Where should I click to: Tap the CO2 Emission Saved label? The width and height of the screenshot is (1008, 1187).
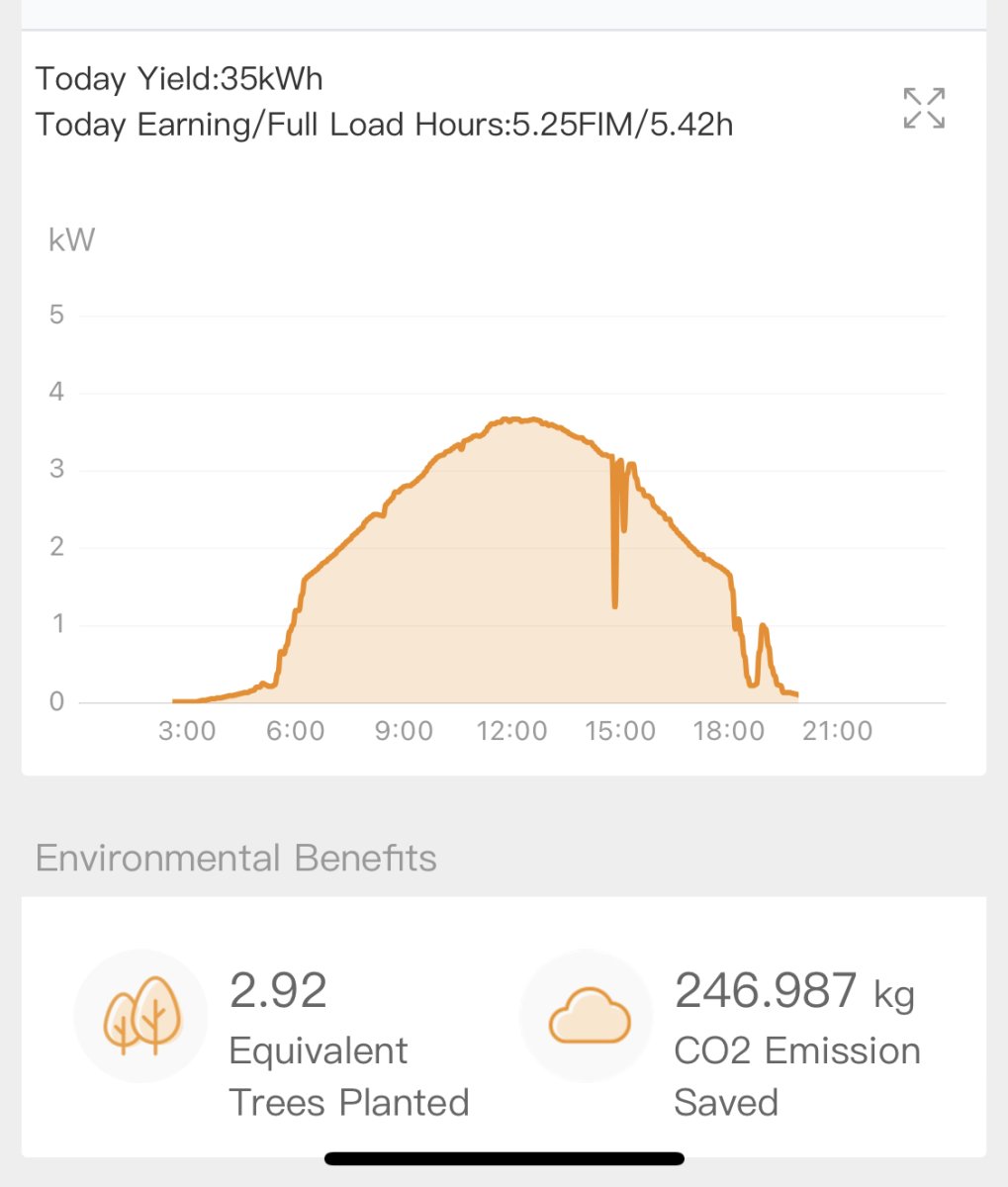pos(796,1076)
